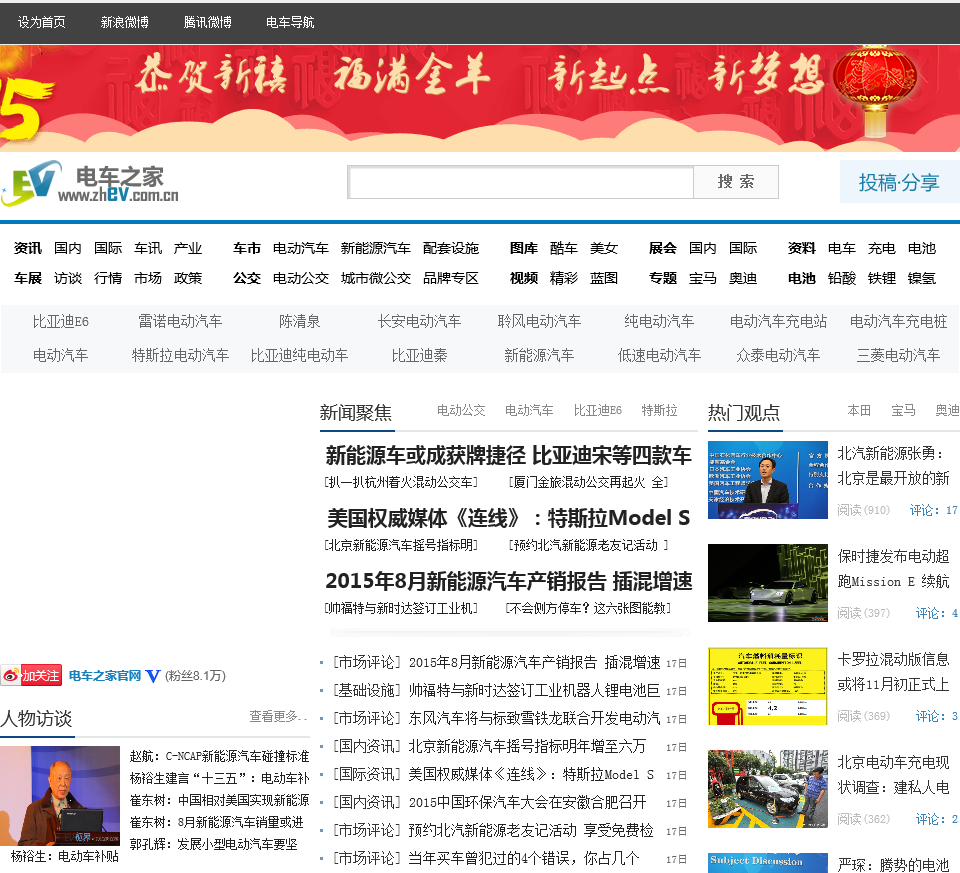The height and width of the screenshot is (873, 960).
Task: Click the search input field
Action: pos(520,182)
